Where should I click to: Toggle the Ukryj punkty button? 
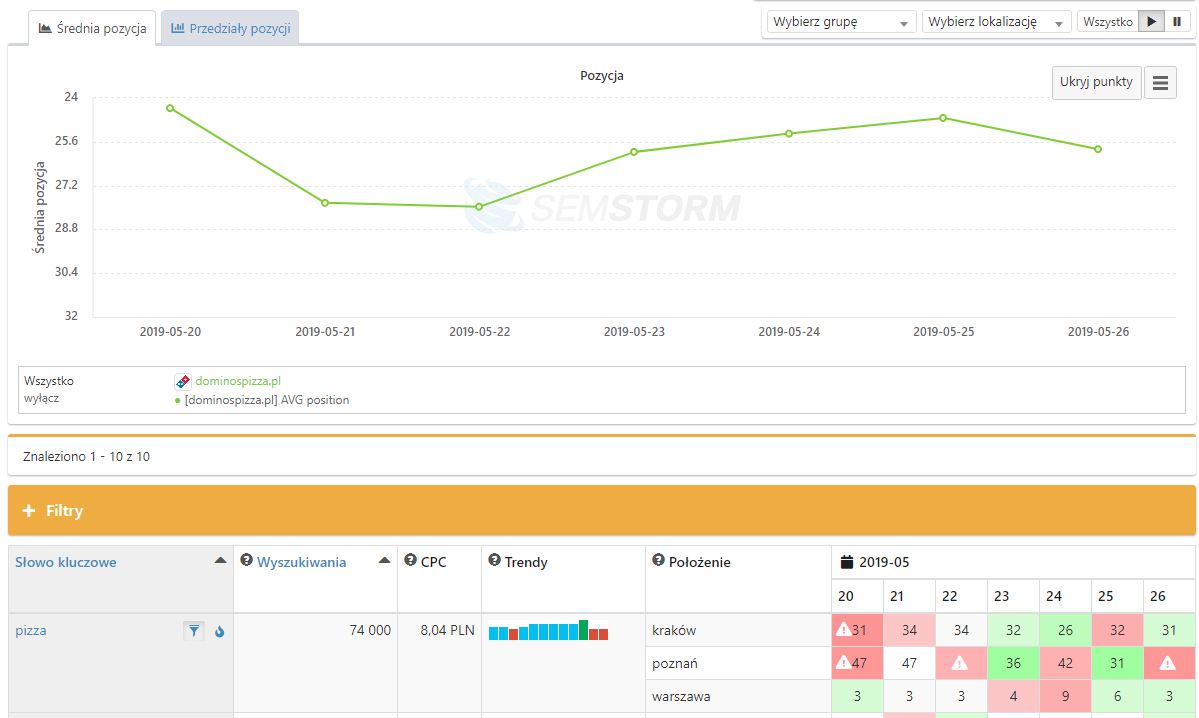1096,83
